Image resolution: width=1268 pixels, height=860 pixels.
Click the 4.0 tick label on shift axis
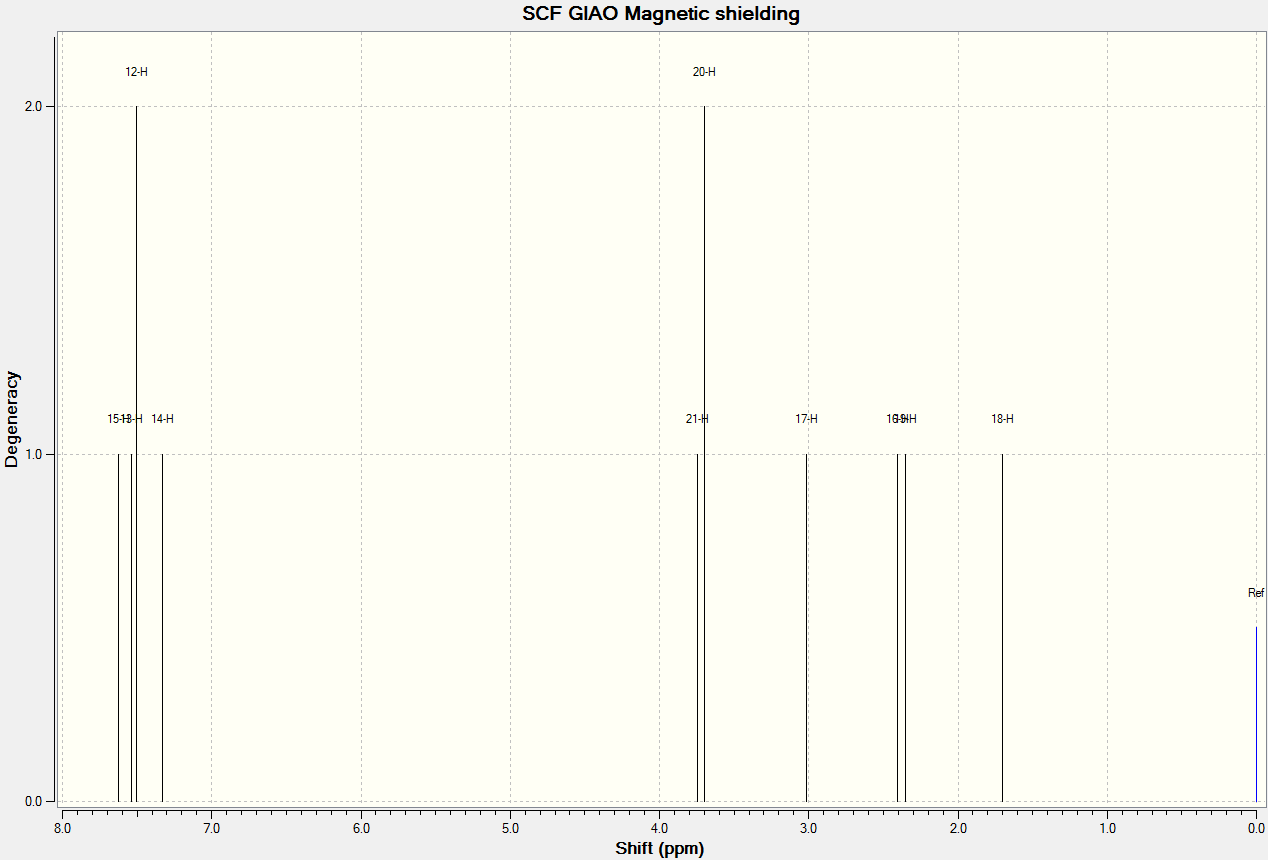(659, 829)
